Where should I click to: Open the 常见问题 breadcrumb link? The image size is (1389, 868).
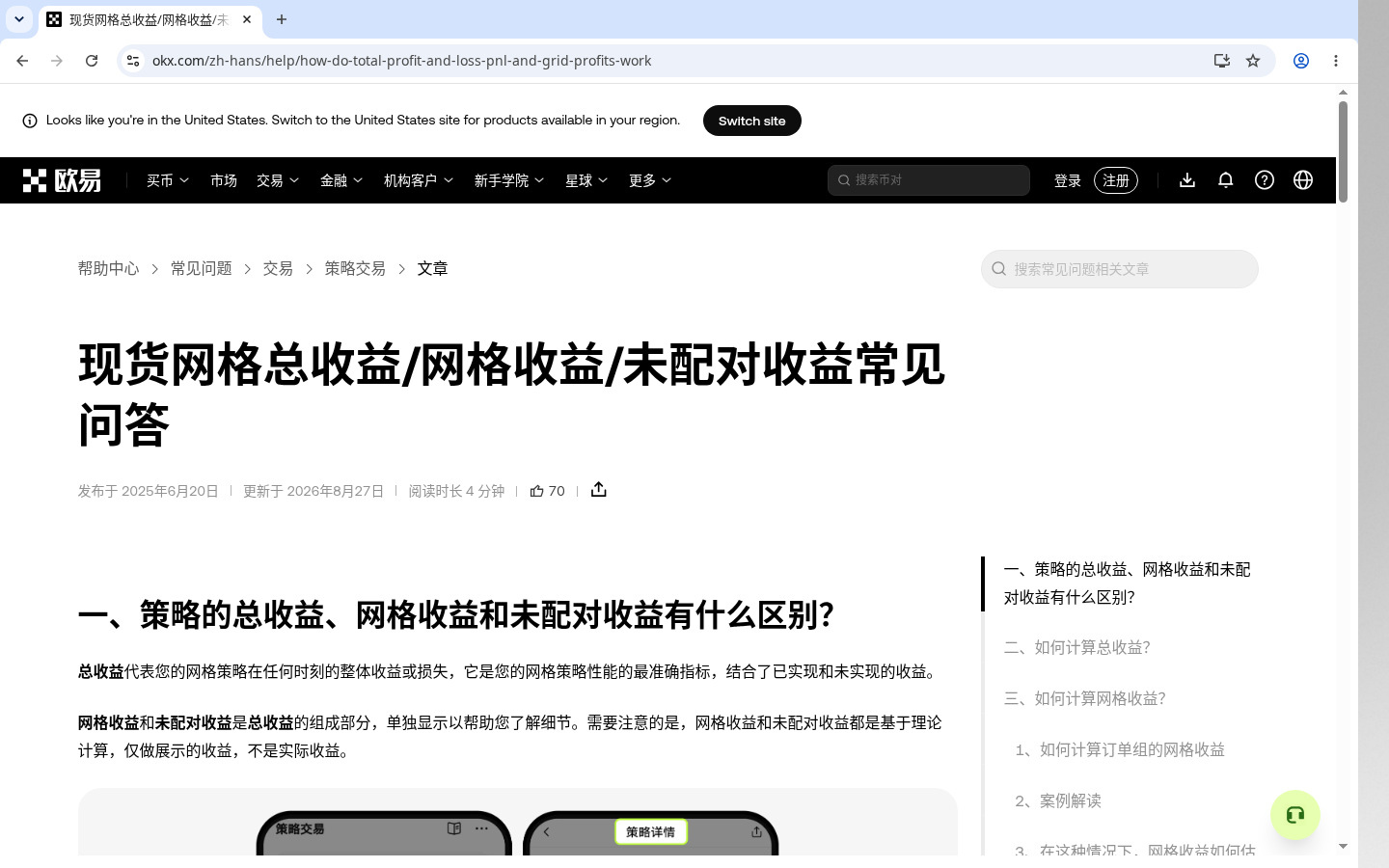point(202,269)
